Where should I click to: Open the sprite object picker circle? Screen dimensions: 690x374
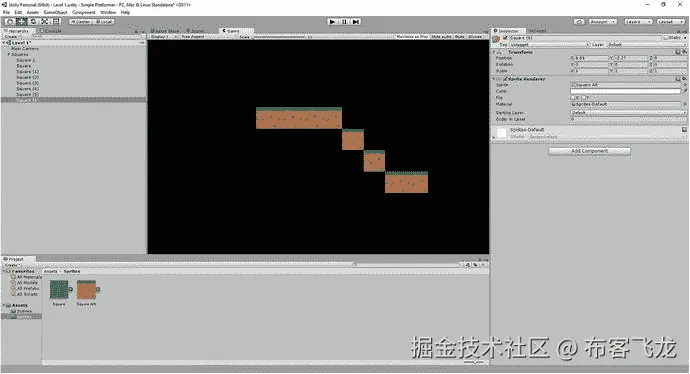(685, 84)
